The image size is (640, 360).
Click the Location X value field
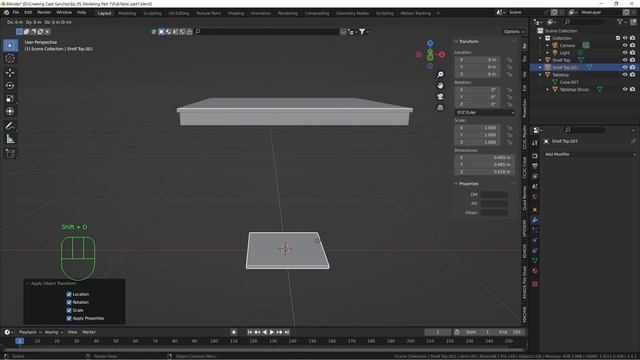pos(478,60)
